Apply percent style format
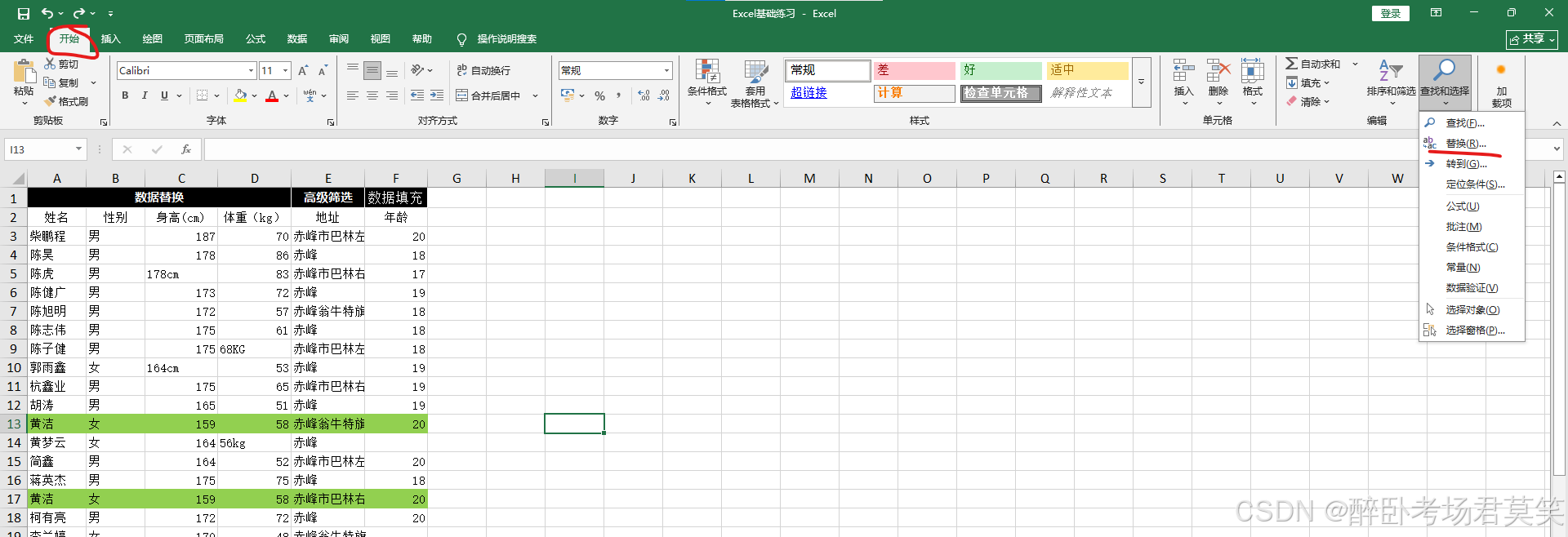 [600, 95]
